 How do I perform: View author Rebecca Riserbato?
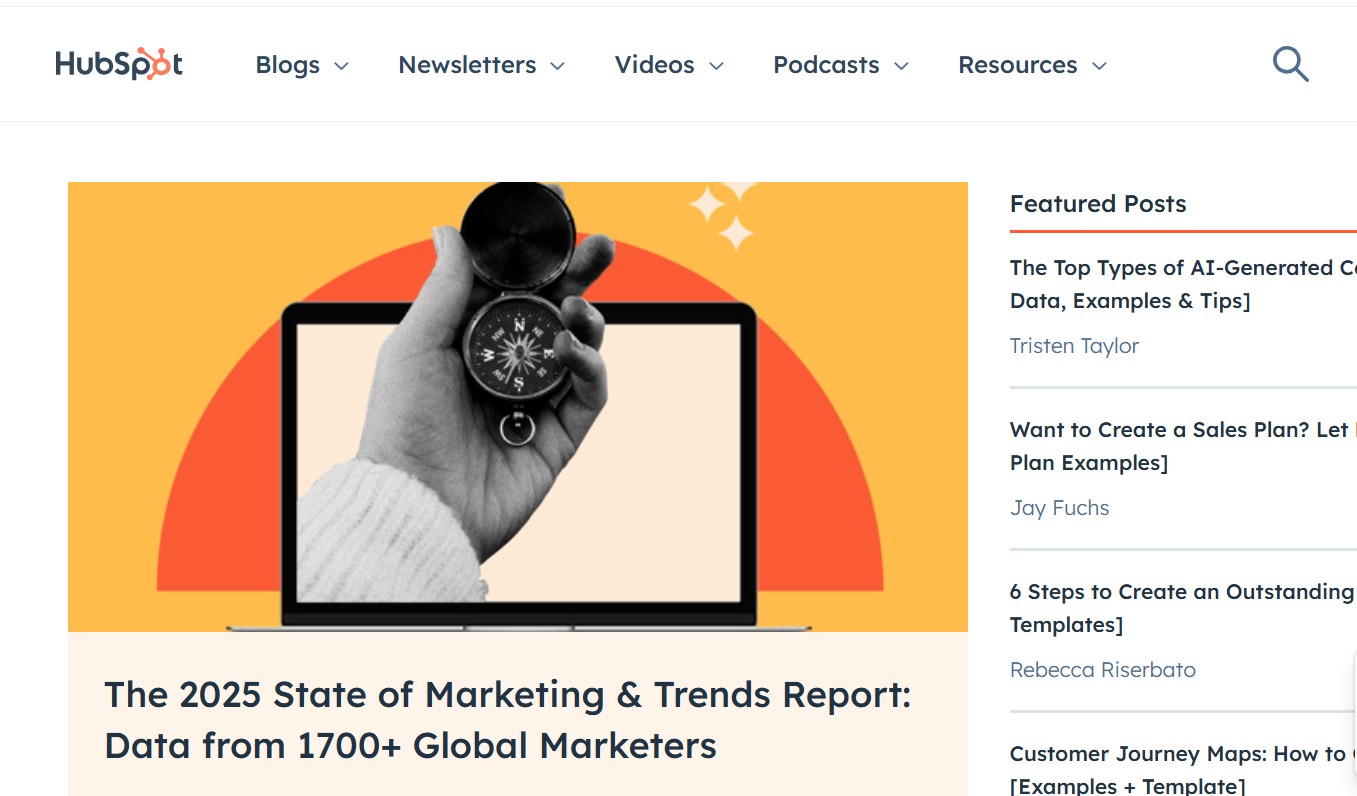tap(1102, 670)
